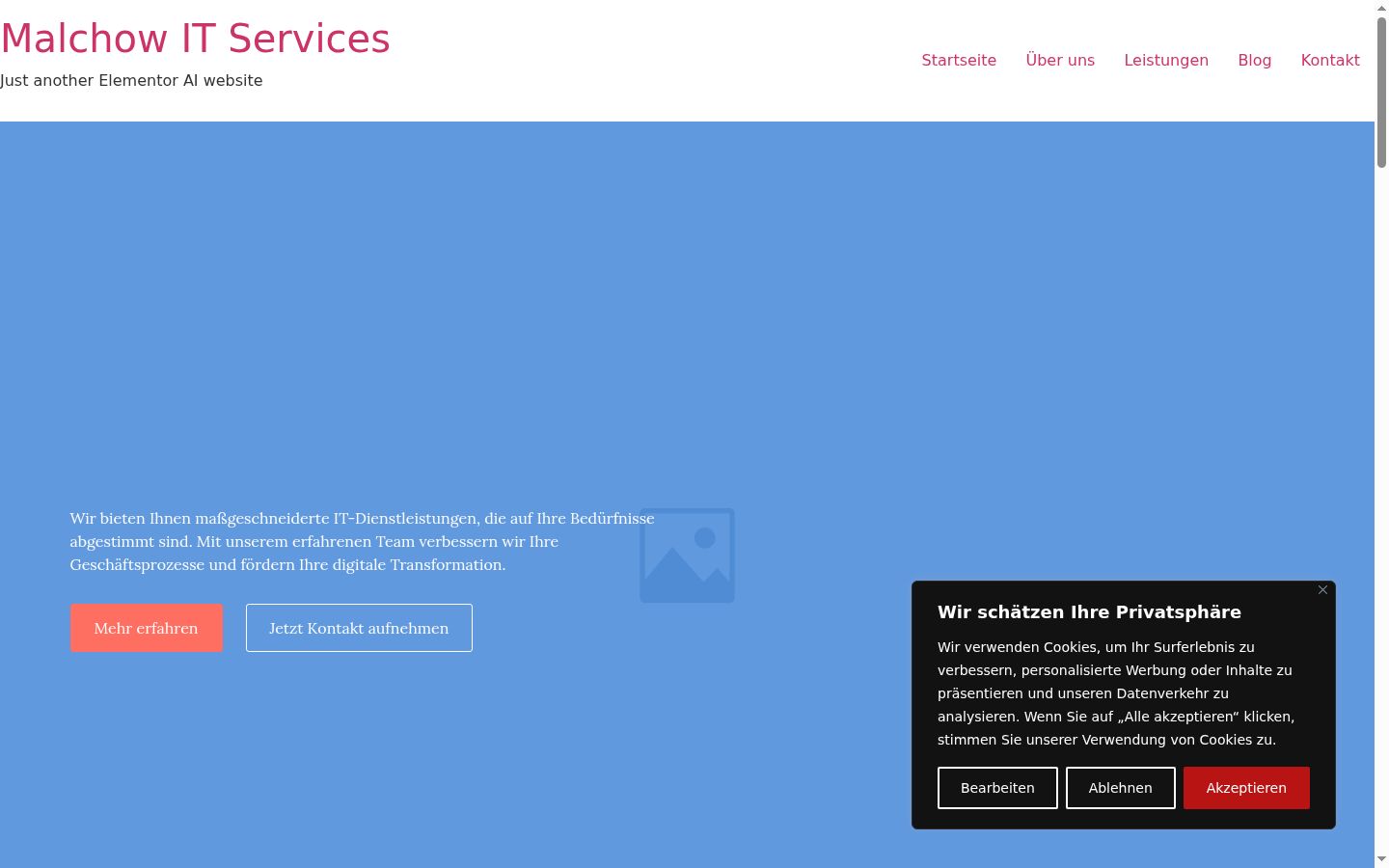1389x868 pixels.
Task: Click the cookie notice text 'Wir verwenden Cookies'
Action: [x=1116, y=693]
